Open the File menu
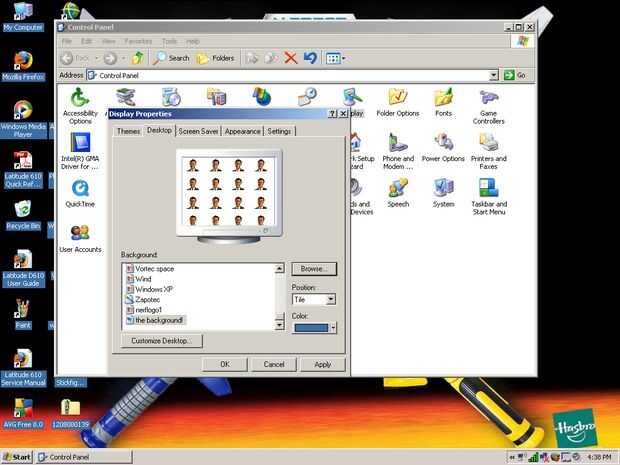The height and width of the screenshot is (465, 620). pyautogui.click(x=66, y=41)
